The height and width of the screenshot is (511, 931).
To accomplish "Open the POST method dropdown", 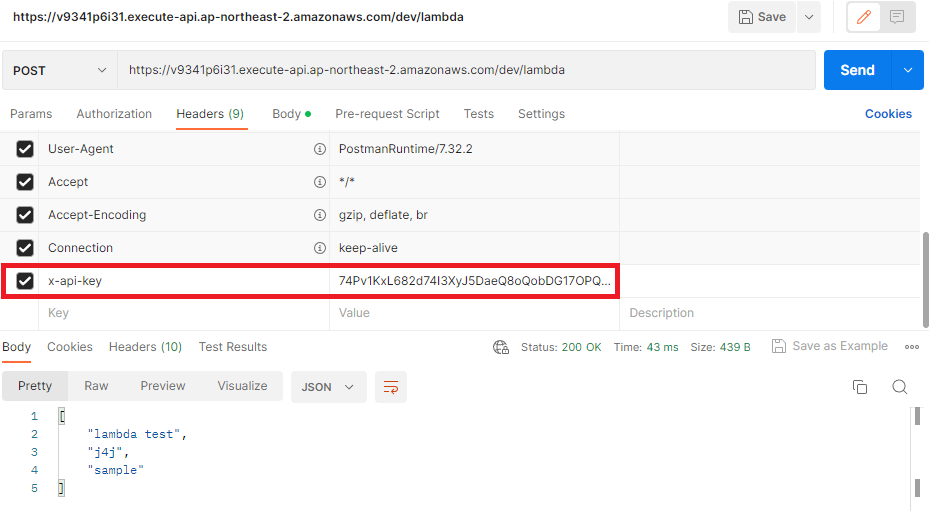I will 59,70.
